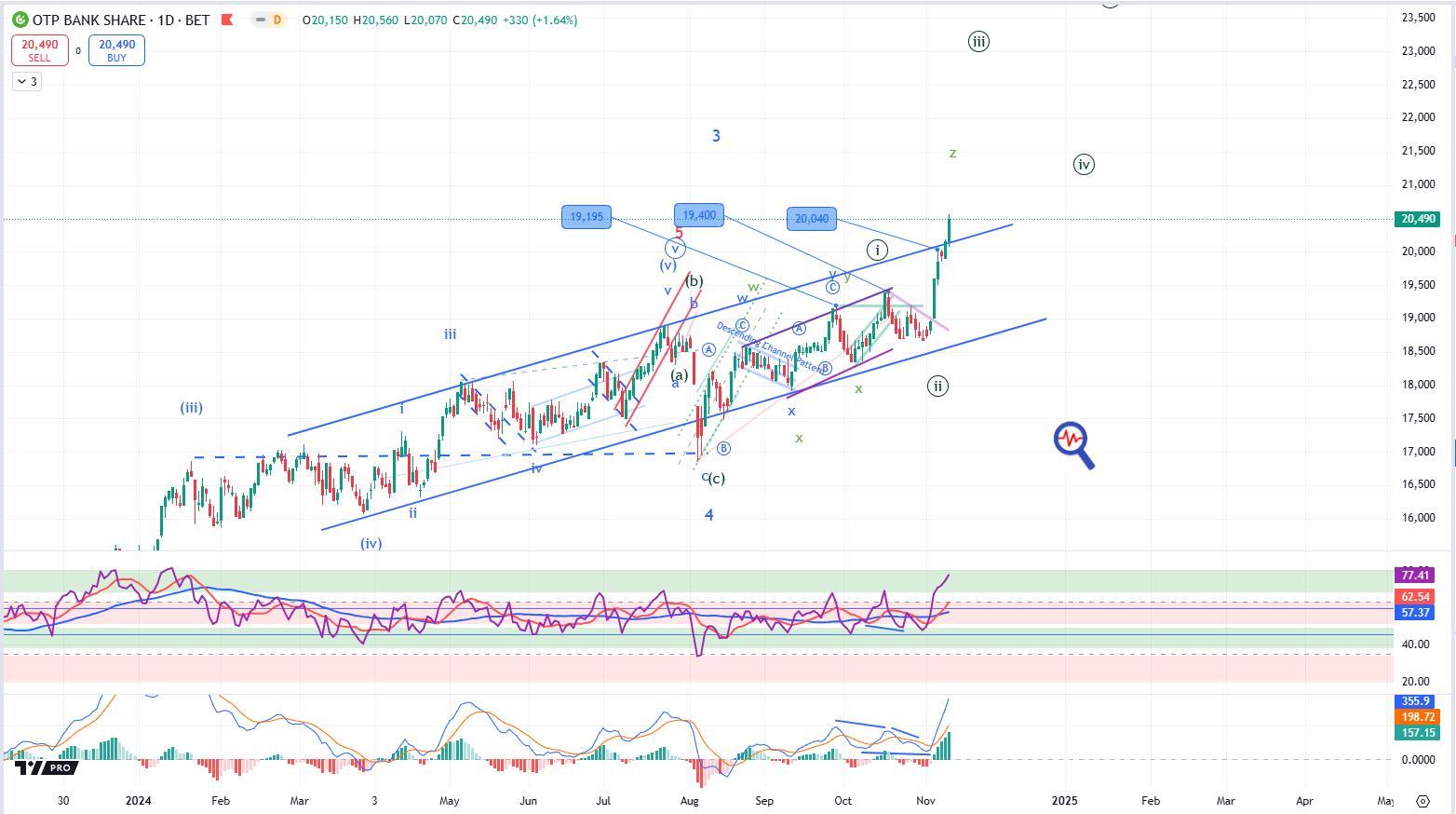Click the red wave 5 label
The width and height of the screenshot is (1456, 814).
pyautogui.click(x=680, y=234)
